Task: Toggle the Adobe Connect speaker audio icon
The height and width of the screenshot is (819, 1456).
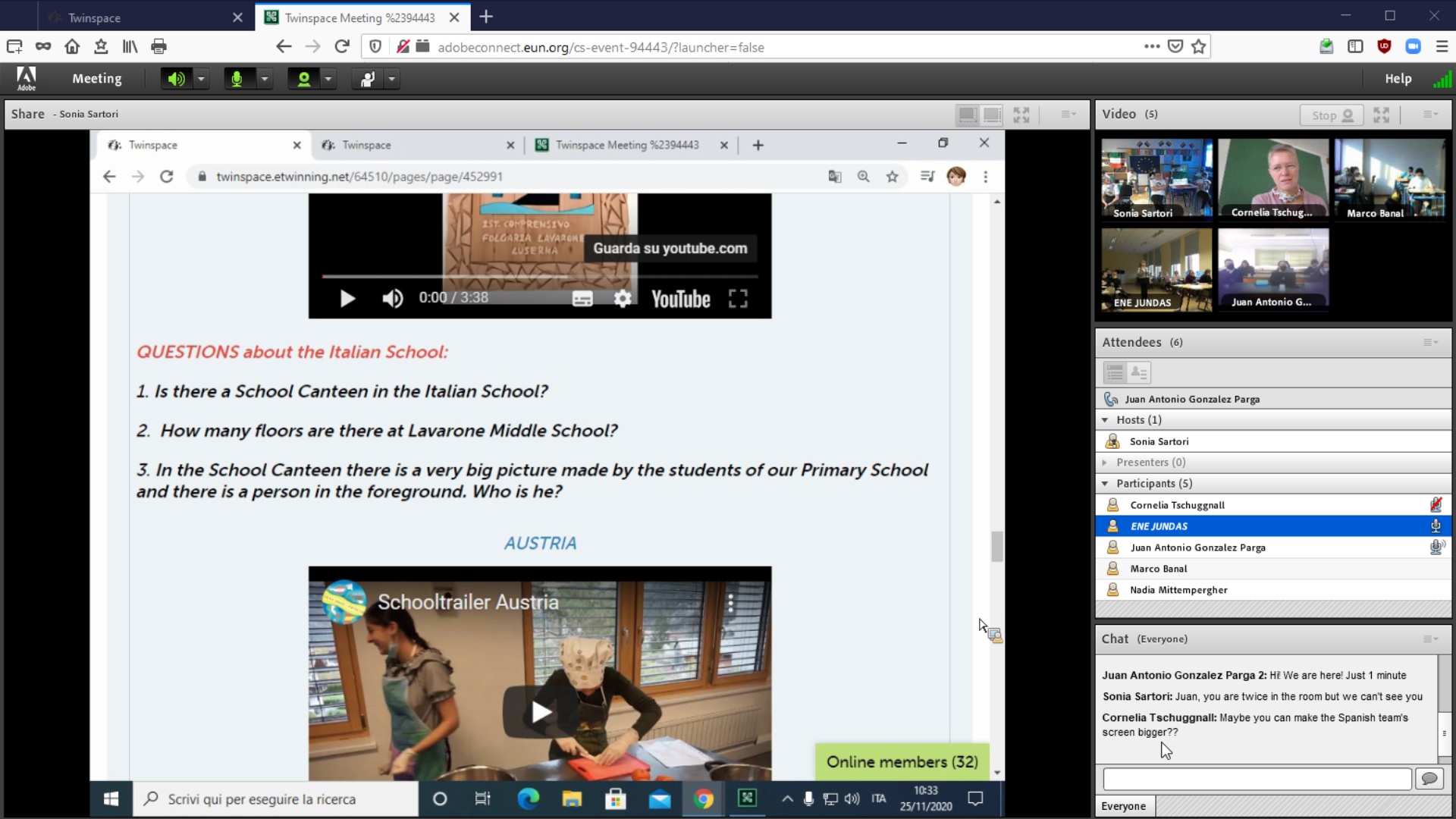Action: 176,79
